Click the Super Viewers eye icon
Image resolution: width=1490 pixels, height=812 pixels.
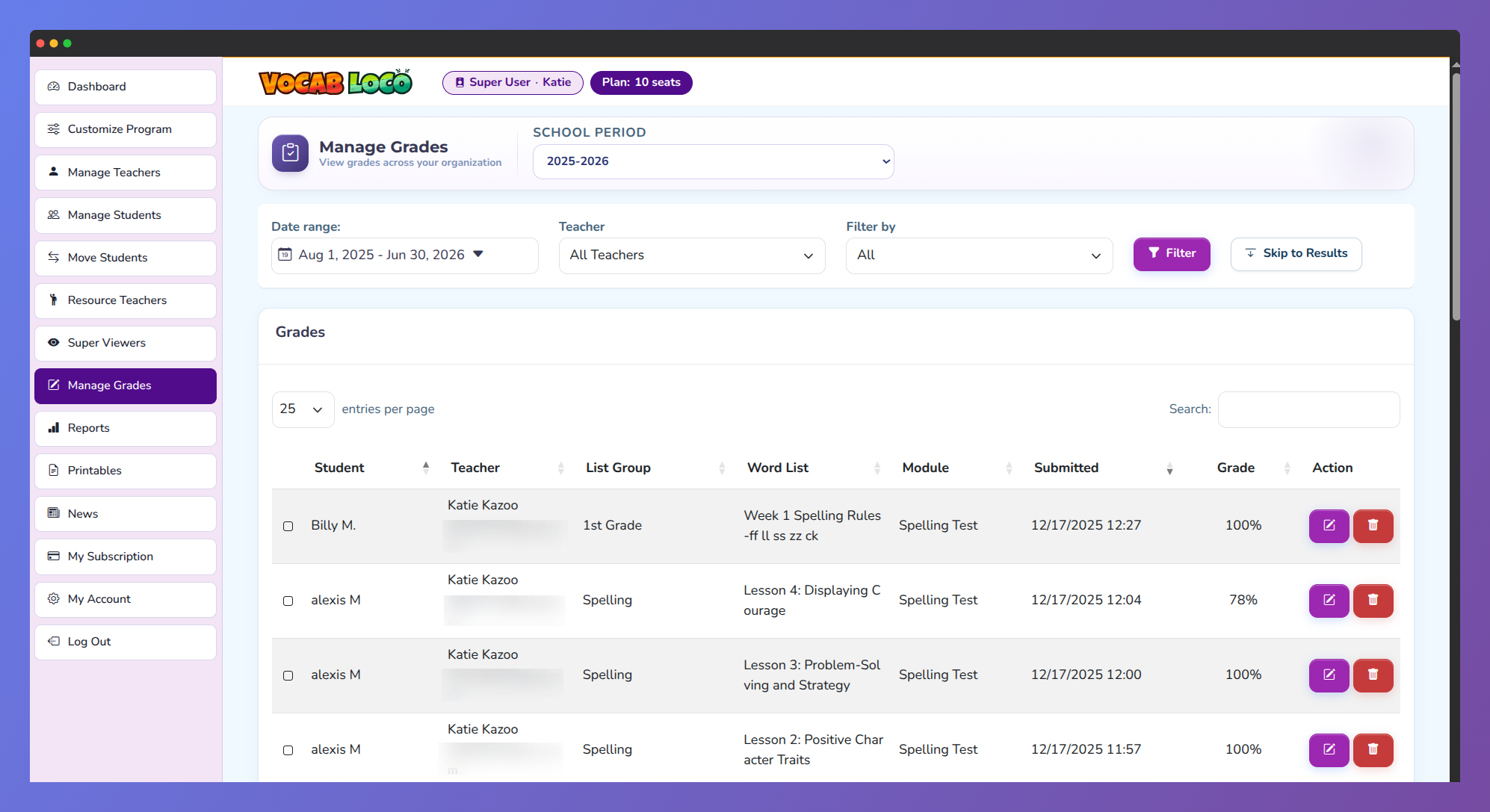click(54, 343)
